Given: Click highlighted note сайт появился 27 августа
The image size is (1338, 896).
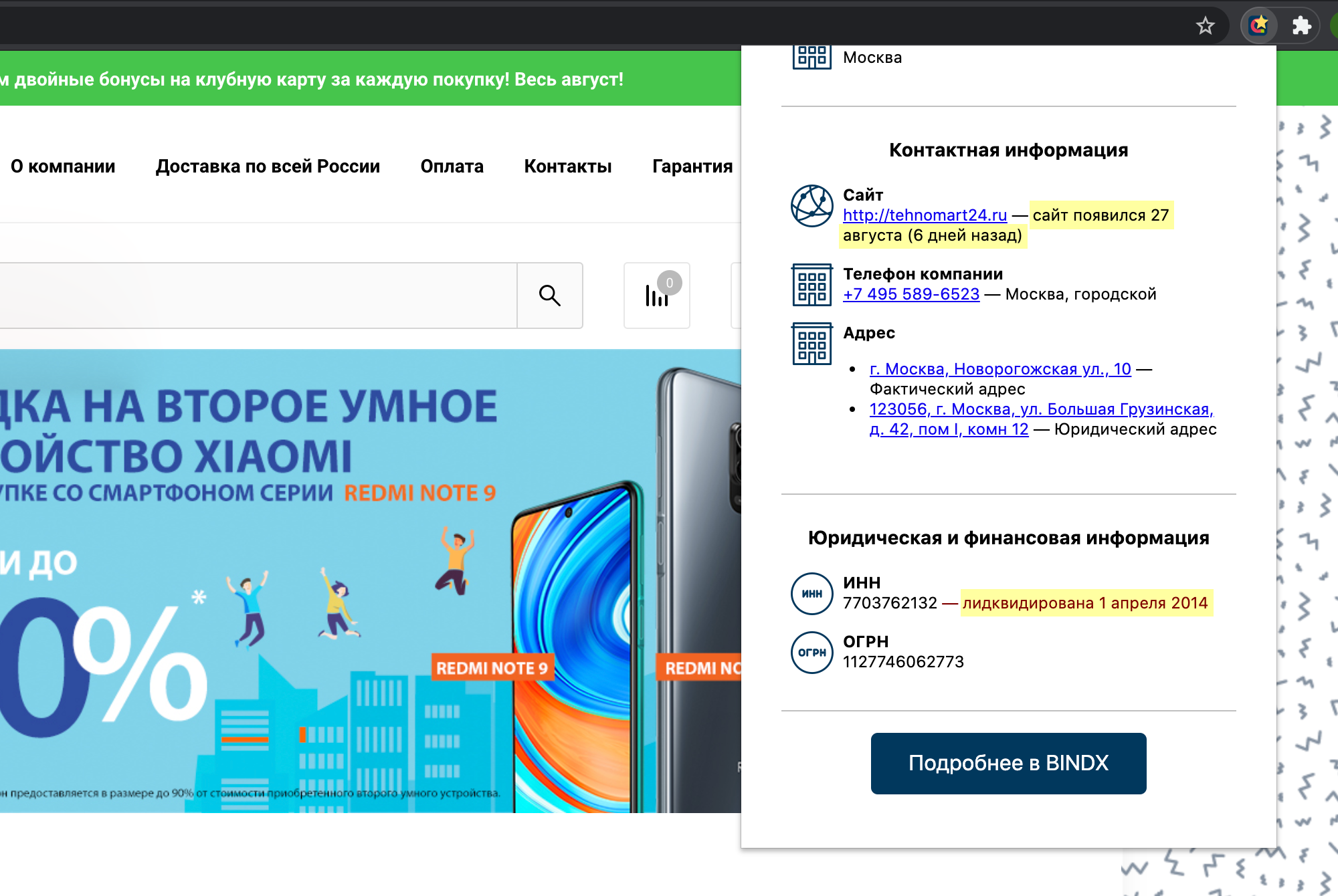Looking at the screenshot, I should tap(1101, 215).
